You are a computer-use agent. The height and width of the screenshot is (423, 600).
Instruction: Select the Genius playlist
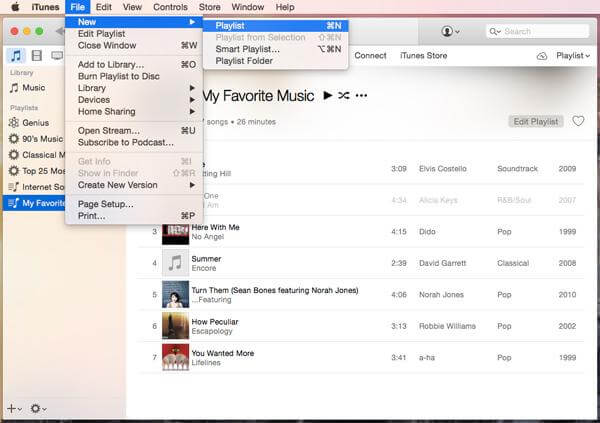pyautogui.click(x=35, y=123)
